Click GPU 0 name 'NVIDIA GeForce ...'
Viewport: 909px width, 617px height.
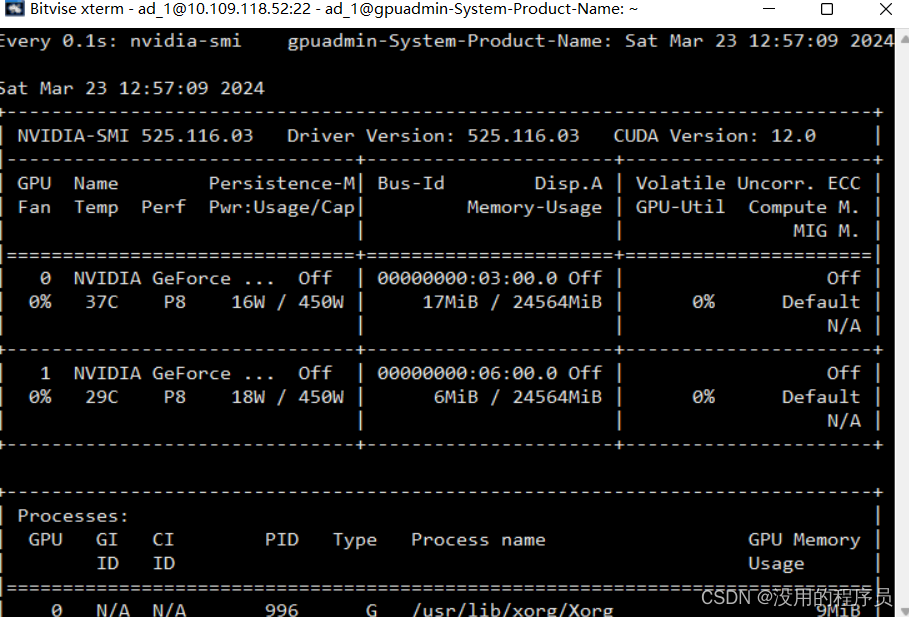coord(174,278)
